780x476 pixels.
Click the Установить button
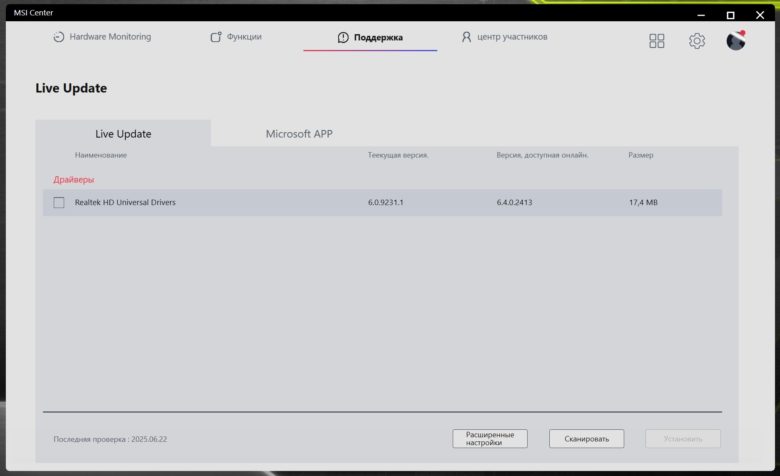683,439
